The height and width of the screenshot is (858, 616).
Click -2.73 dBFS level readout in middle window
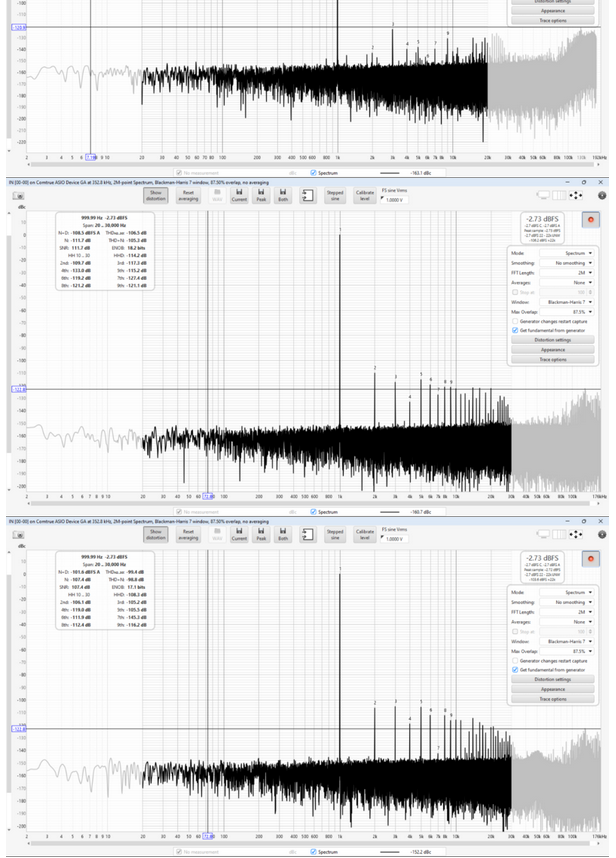coord(542,219)
